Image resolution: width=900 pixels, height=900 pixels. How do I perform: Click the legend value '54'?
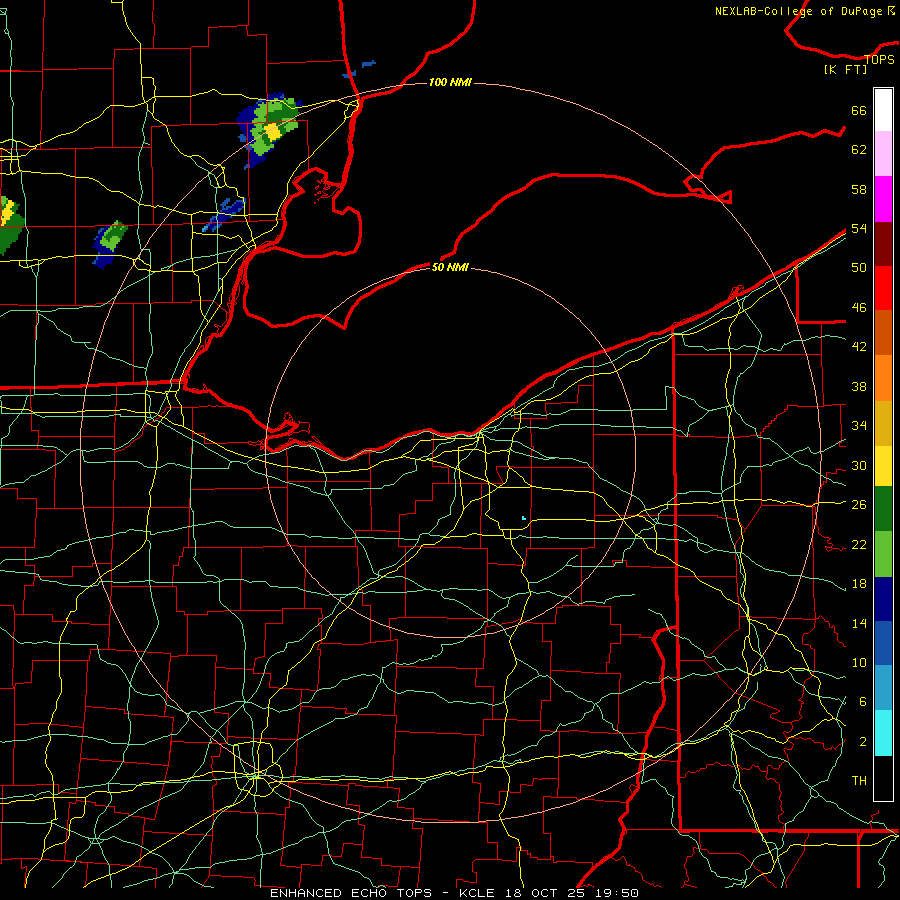859,228
